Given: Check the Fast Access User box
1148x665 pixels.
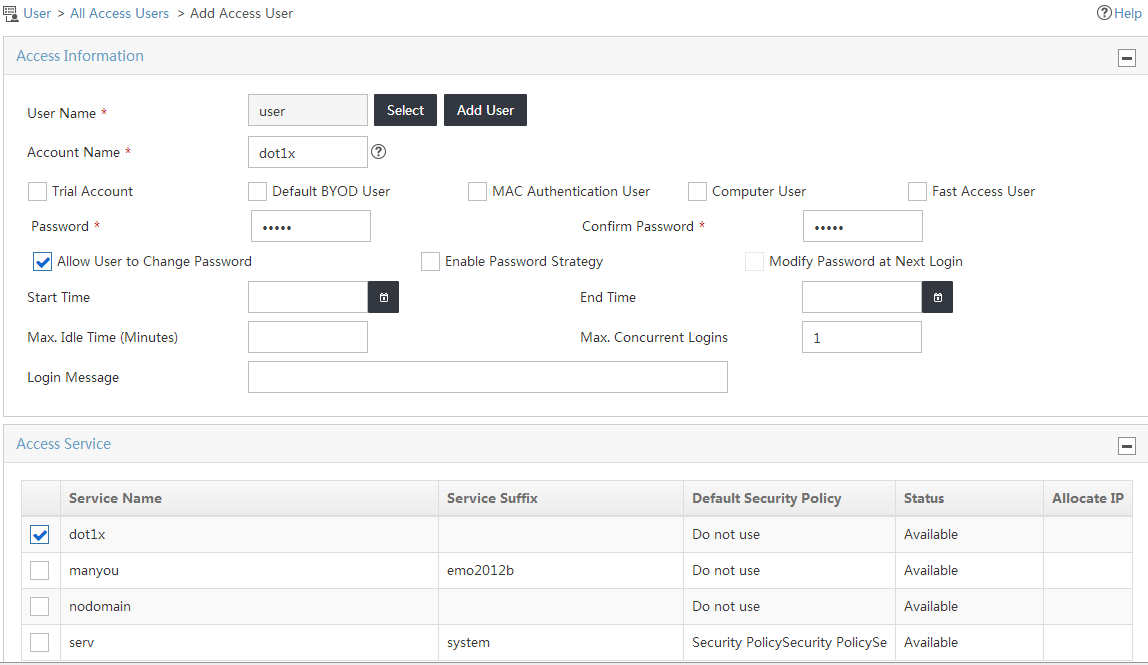Looking at the screenshot, I should 917,191.
